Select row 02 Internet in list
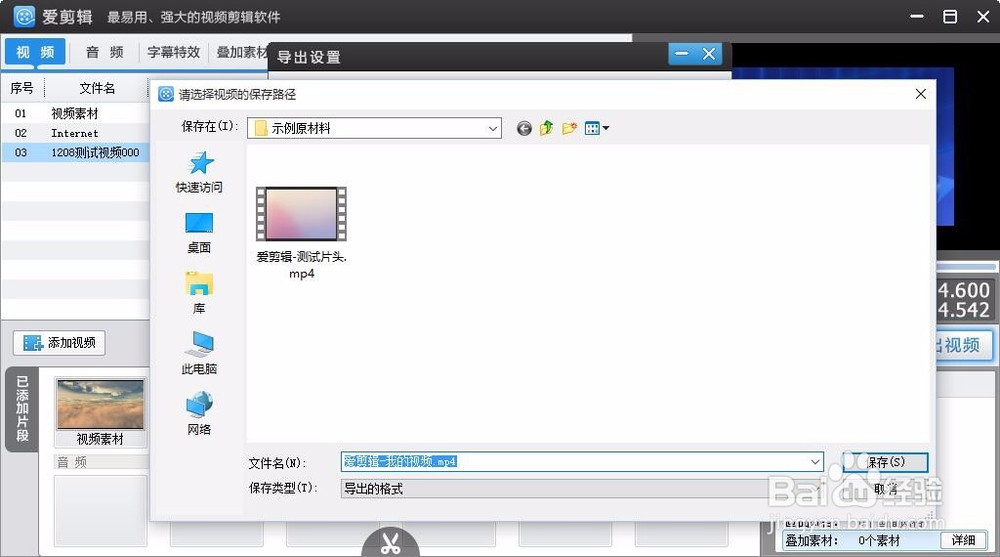The width and height of the screenshot is (1000, 557). 75,133
